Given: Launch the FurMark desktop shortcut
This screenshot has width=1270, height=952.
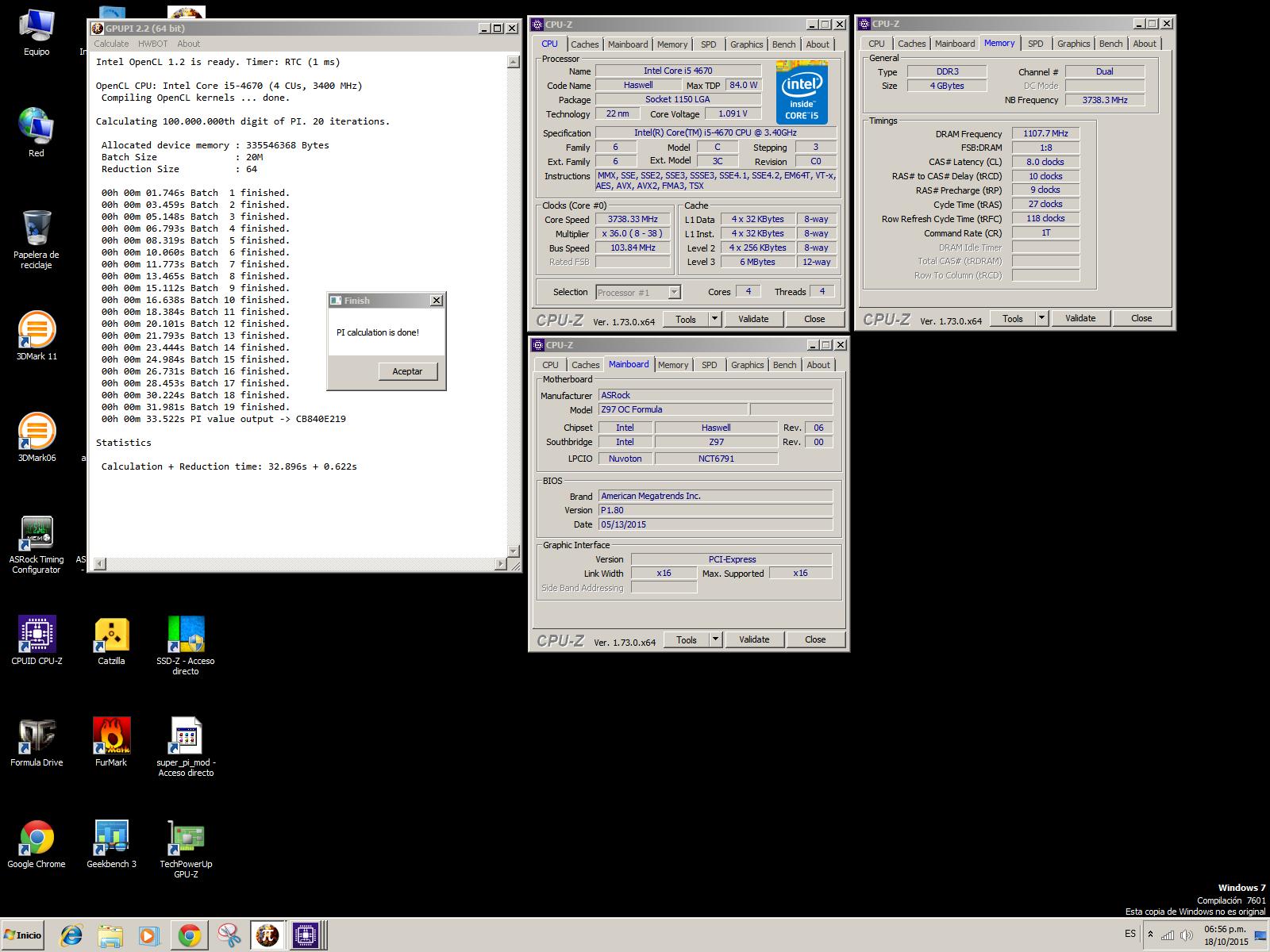Looking at the screenshot, I should 111,742.
